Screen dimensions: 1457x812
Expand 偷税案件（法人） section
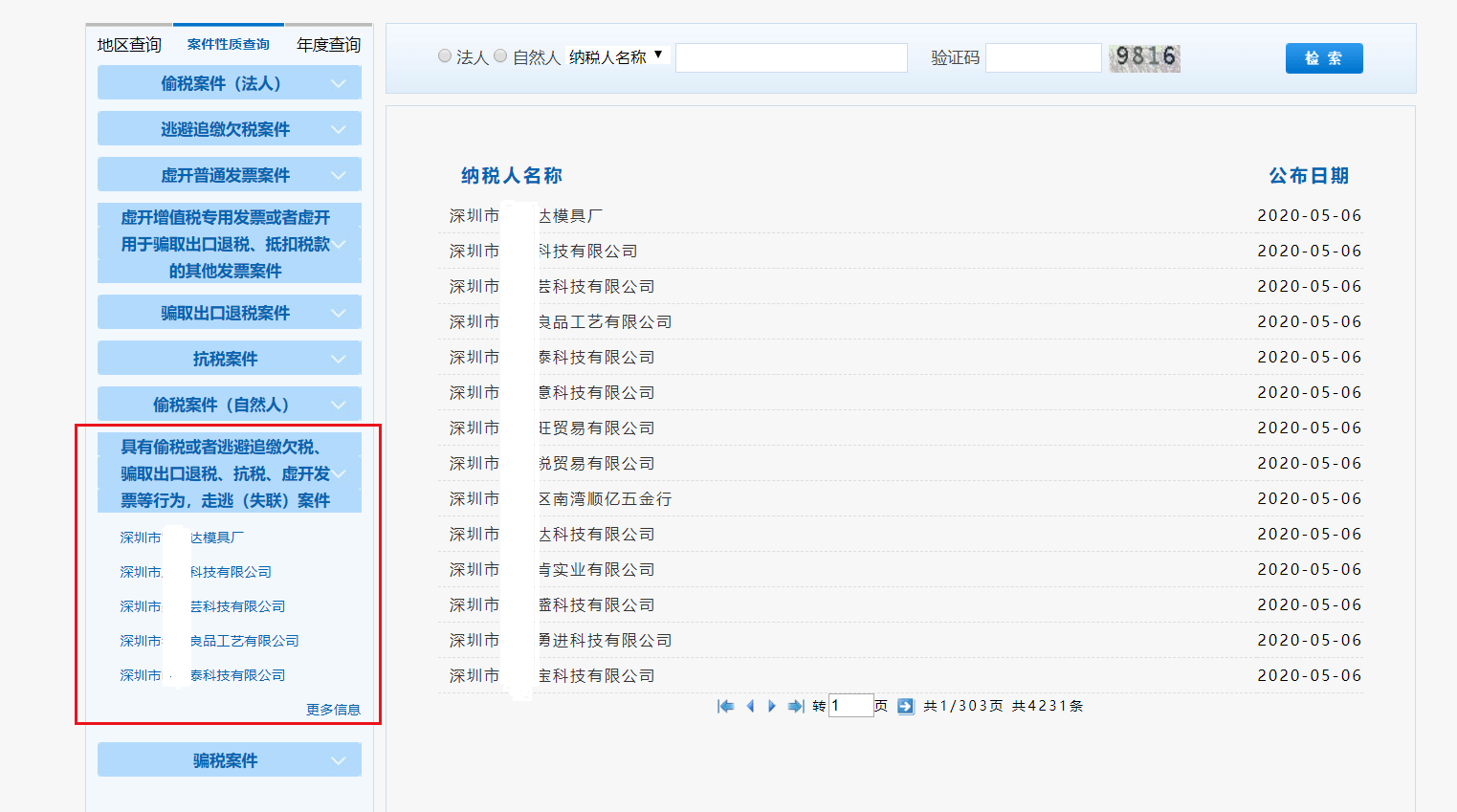(230, 83)
